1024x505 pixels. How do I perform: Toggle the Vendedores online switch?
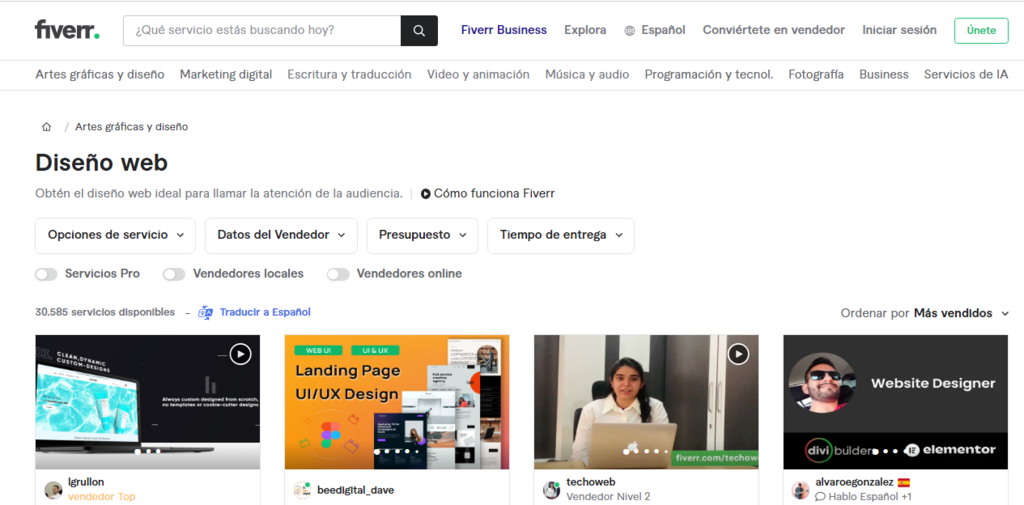pyautogui.click(x=338, y=274)
